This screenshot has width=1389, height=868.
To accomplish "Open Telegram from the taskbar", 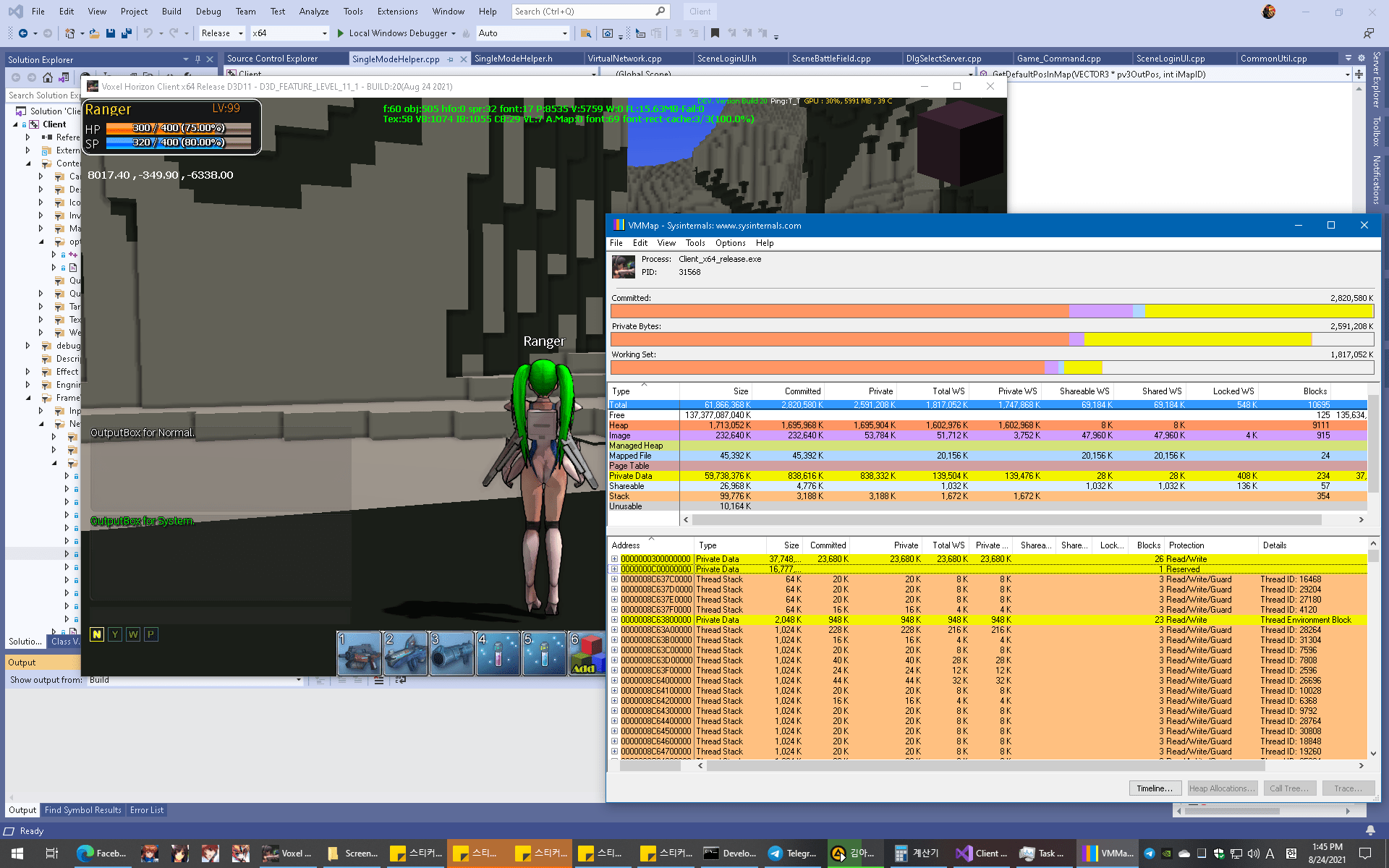I will click(x=791, y=854).
